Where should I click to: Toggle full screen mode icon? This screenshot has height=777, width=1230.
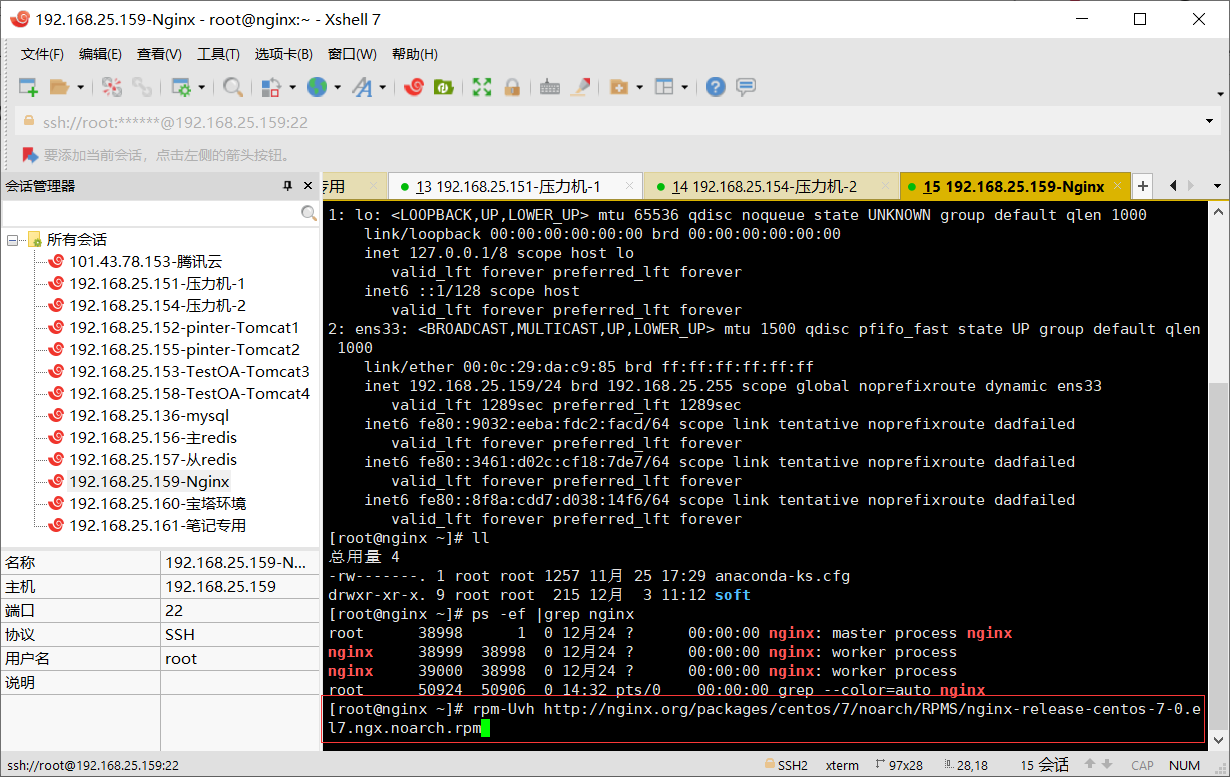482,87
